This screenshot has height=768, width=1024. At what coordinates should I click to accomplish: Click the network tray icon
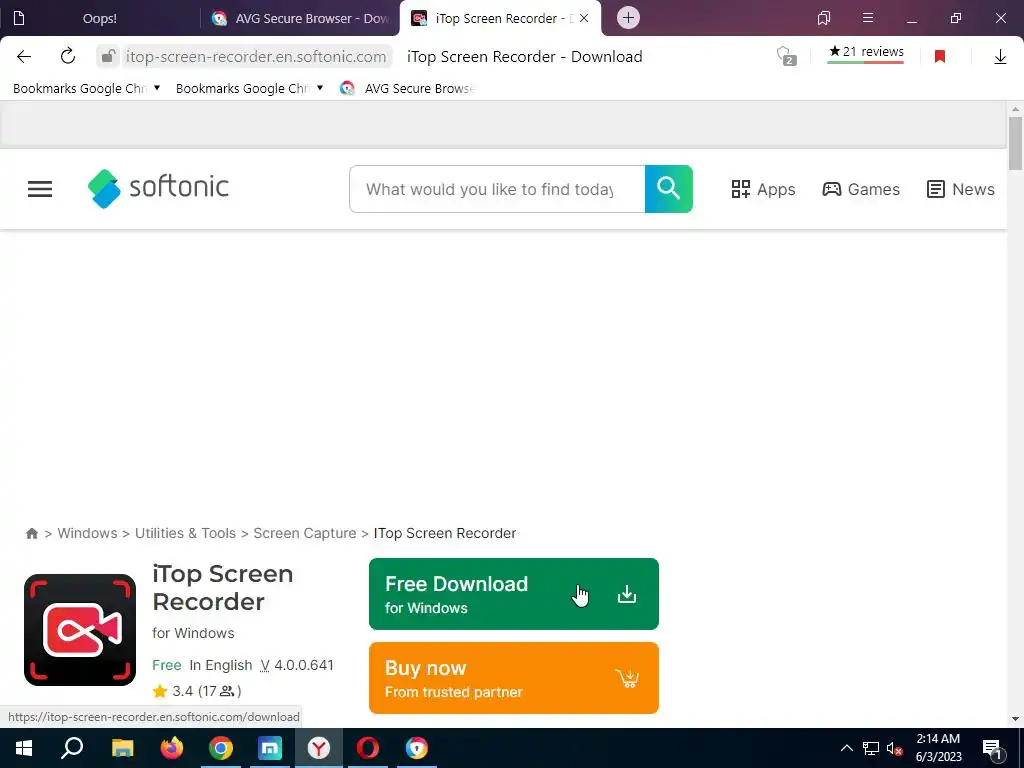(871, 748)
